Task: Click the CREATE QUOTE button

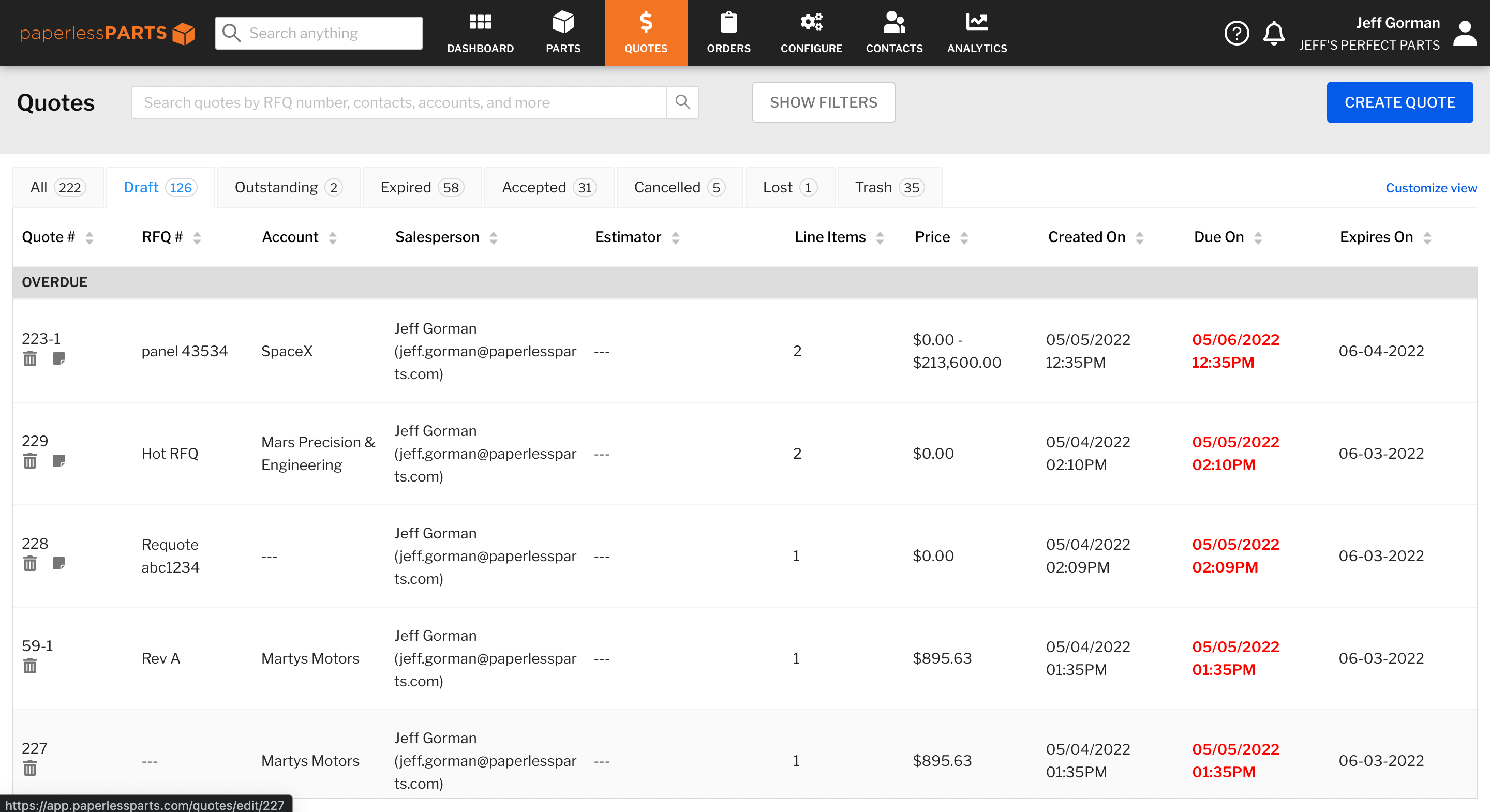Action: [x=1400, y=102]
